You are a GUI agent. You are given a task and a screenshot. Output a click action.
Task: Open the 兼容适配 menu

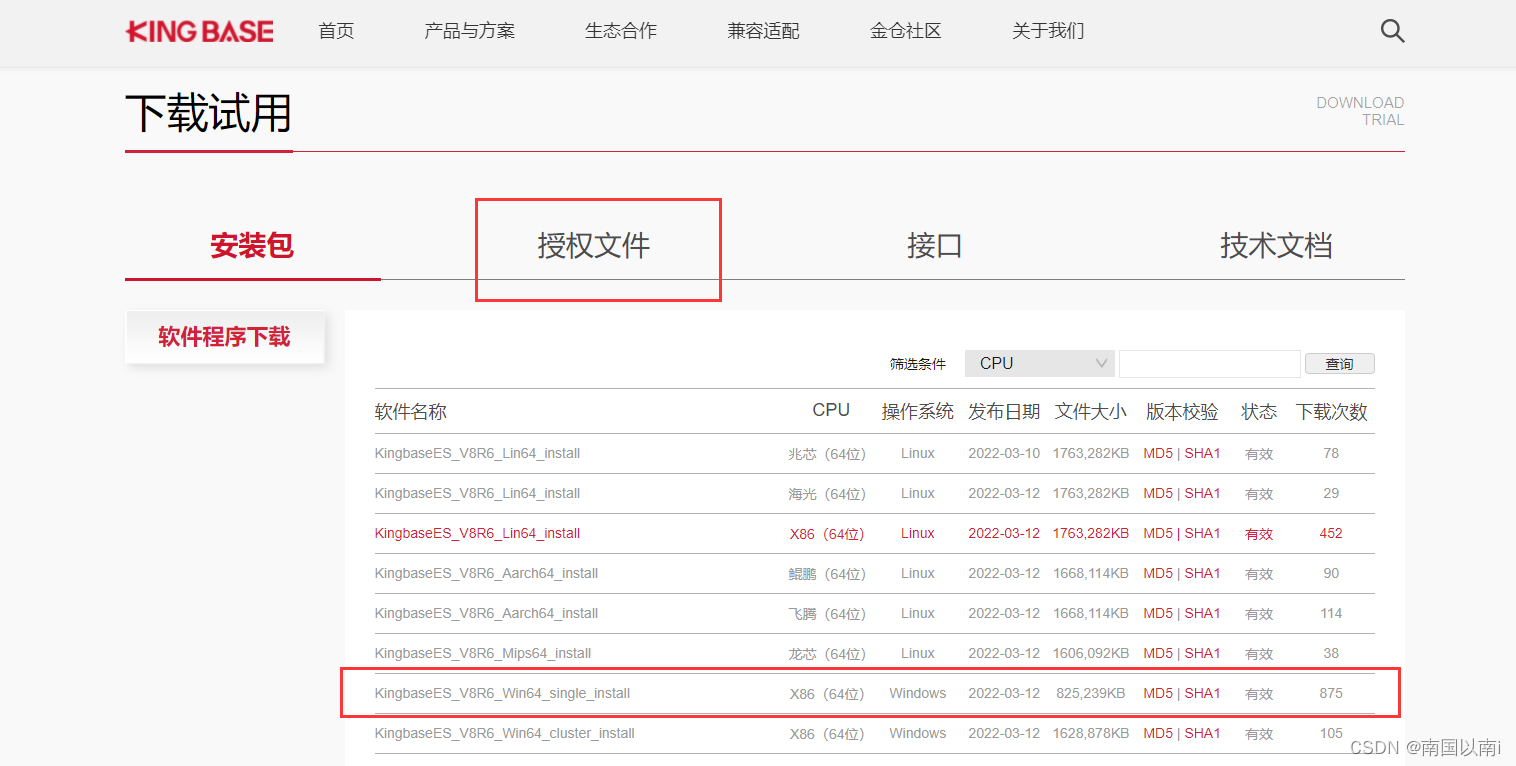pyautogui.click(x=764, y=31)
